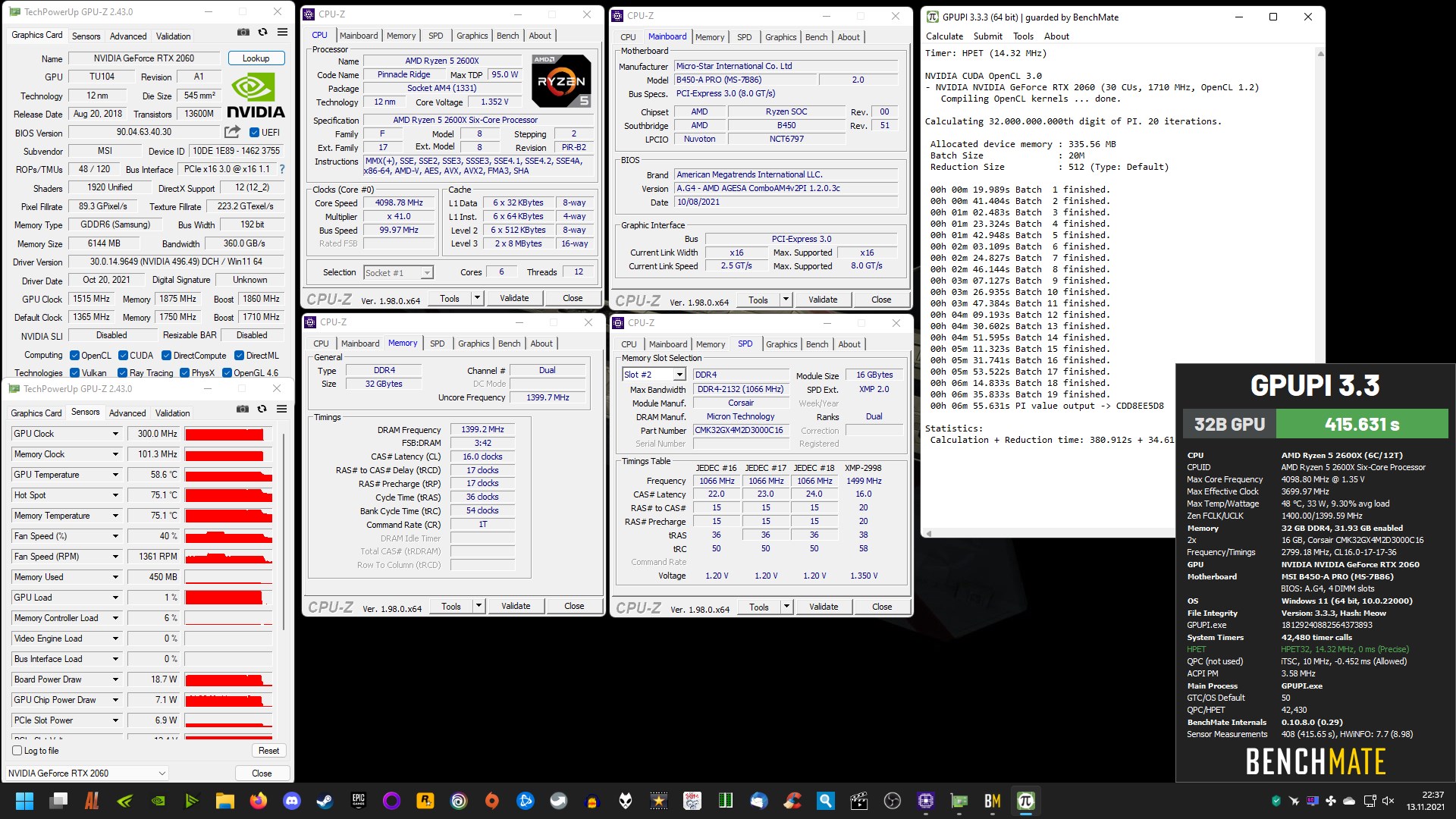
Task: Click the Bus Interface question mark help icon
Action: click(x=282, y=169)
